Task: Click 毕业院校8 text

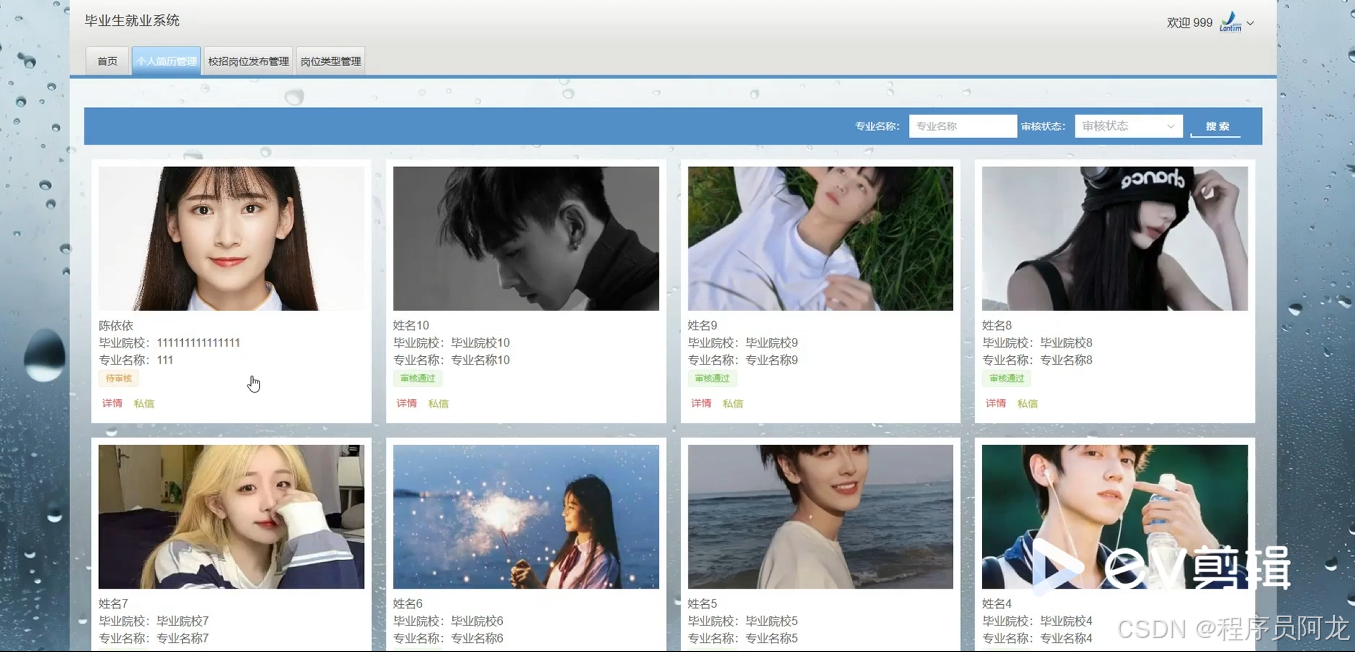Action: [x=1066, y=343]
